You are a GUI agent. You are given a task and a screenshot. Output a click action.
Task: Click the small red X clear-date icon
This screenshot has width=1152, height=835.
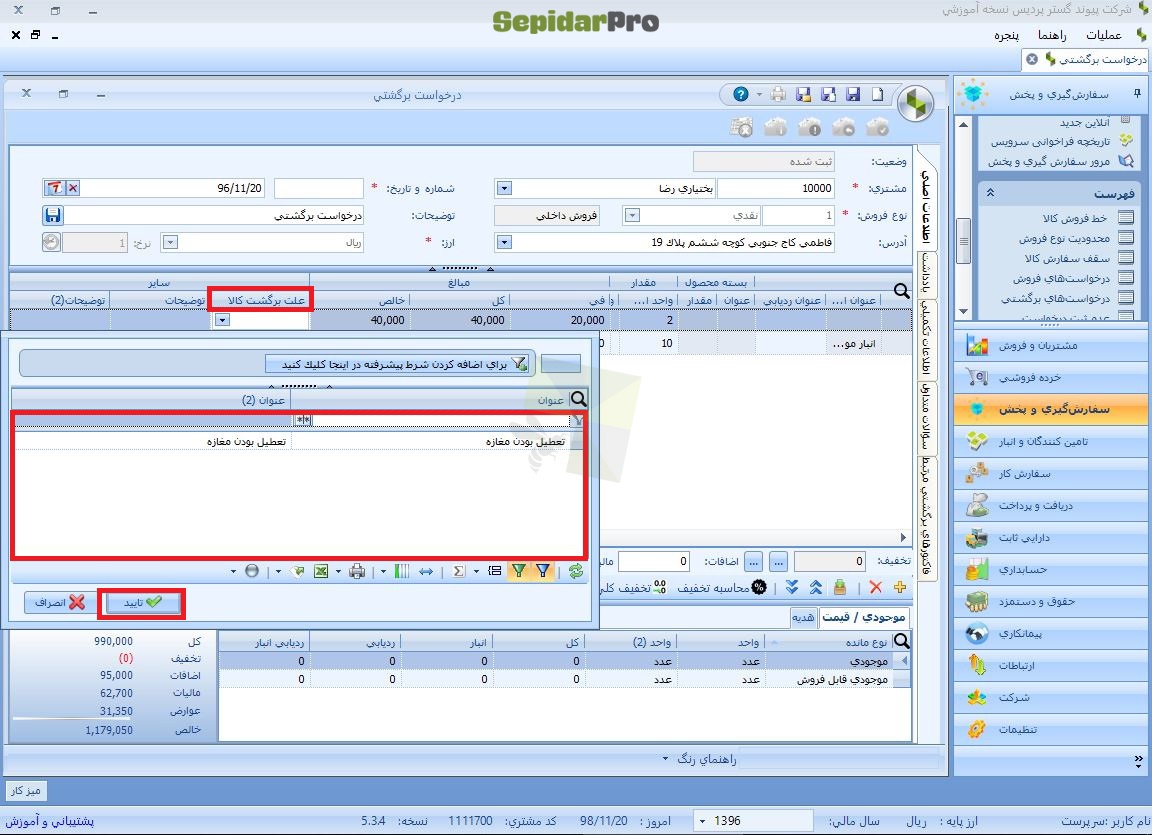[x=73, y=188]
